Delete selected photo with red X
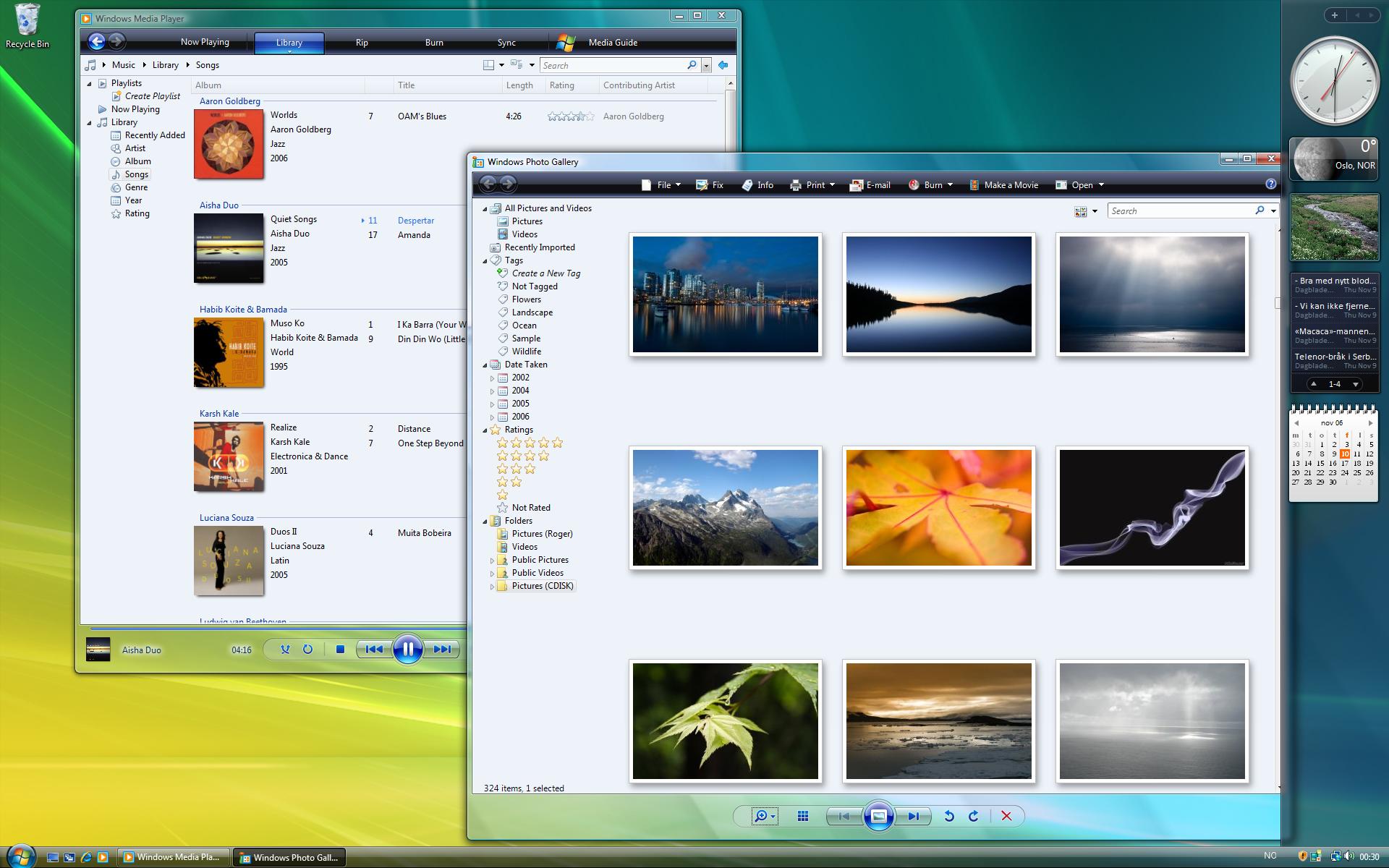Viewport: 1389px width, 868px height. point(1006,817)
